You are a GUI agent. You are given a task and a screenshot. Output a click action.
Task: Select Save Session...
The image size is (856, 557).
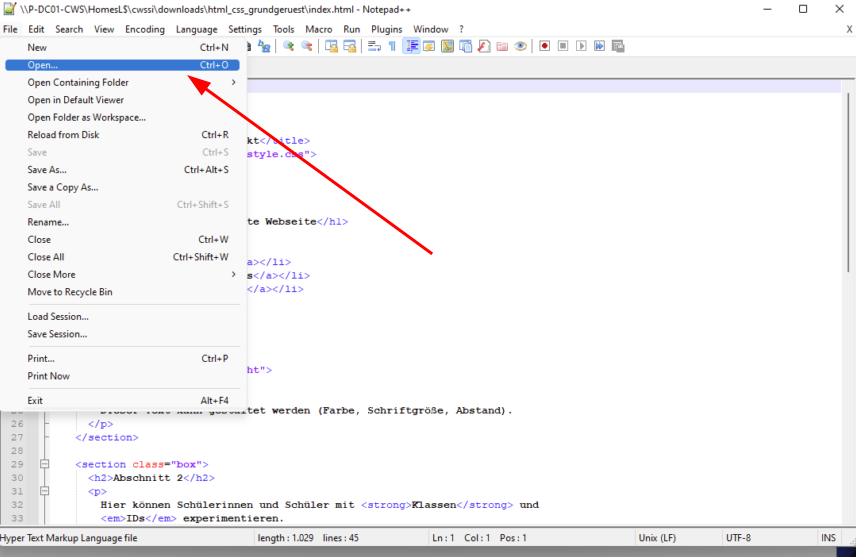[x=122, y=334]
